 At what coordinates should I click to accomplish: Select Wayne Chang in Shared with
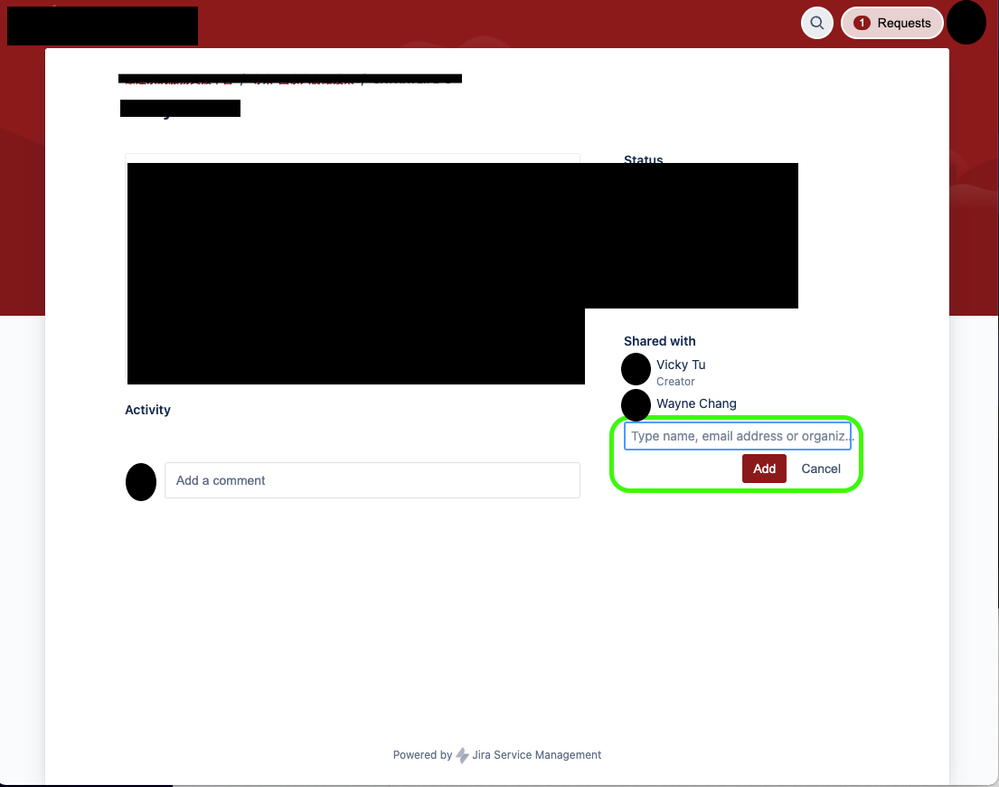coord(696,403)
